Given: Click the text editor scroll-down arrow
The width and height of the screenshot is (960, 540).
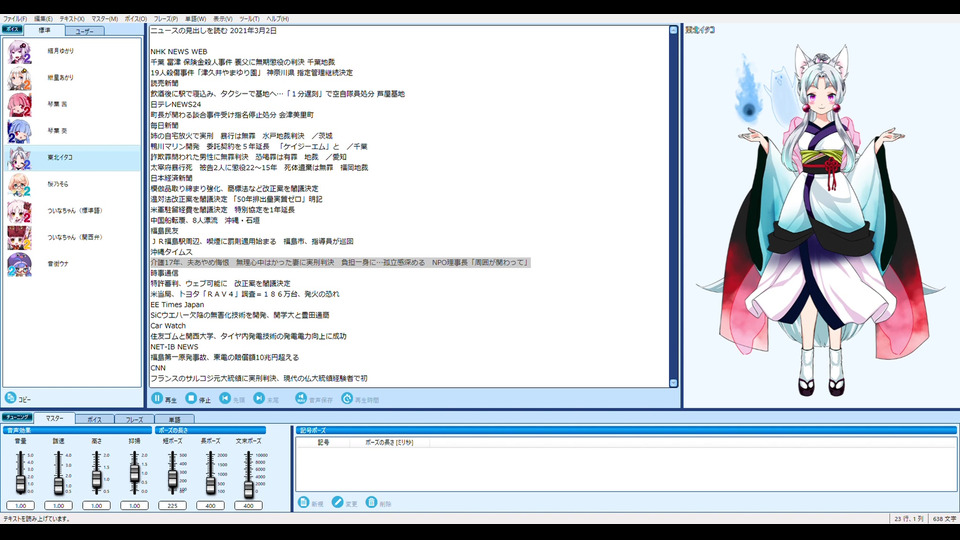Looking at the screenshot, I should [x=673, y=383].
